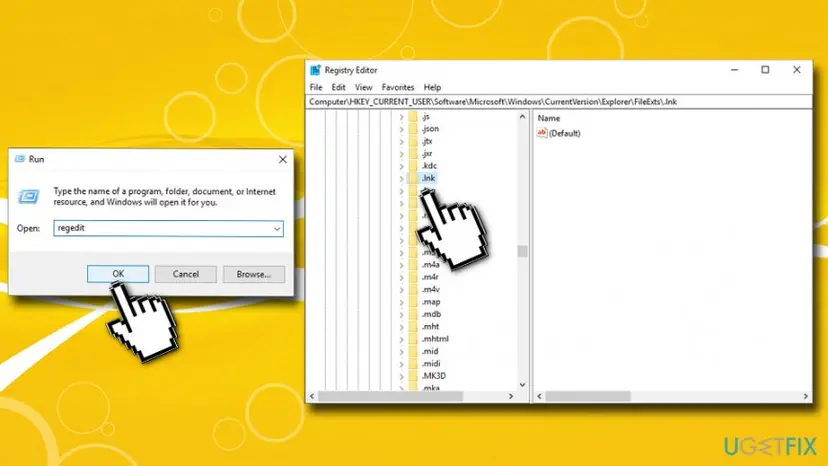Viewport: 828px width, 466px height.
Task: Select the .jtx key in the tree
Action: tap(427, 141)
